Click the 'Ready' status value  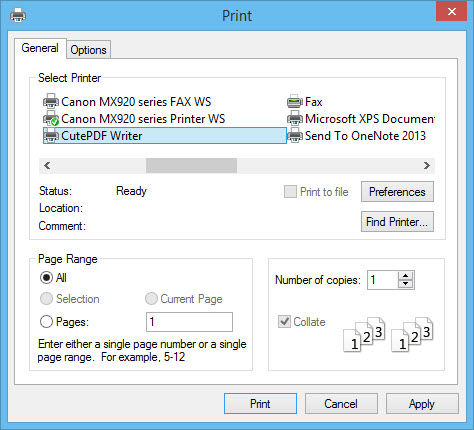(x=131, y=191)
